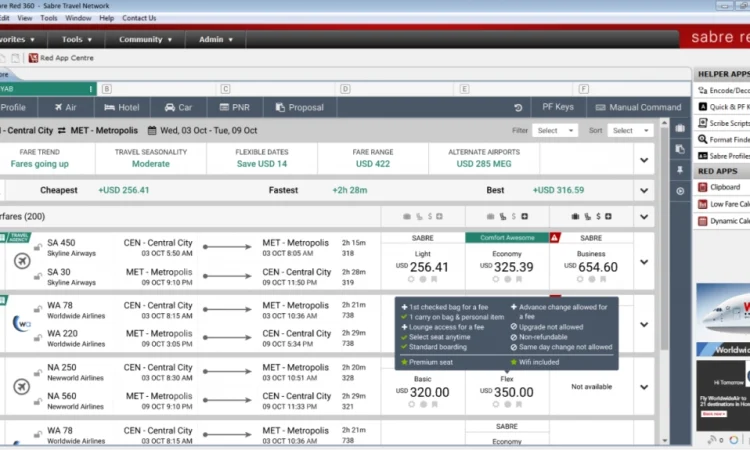This screenshot has height=450, width=750.
Task: Expand the Cheapest Fastest Best row
Action: [644, 190]
